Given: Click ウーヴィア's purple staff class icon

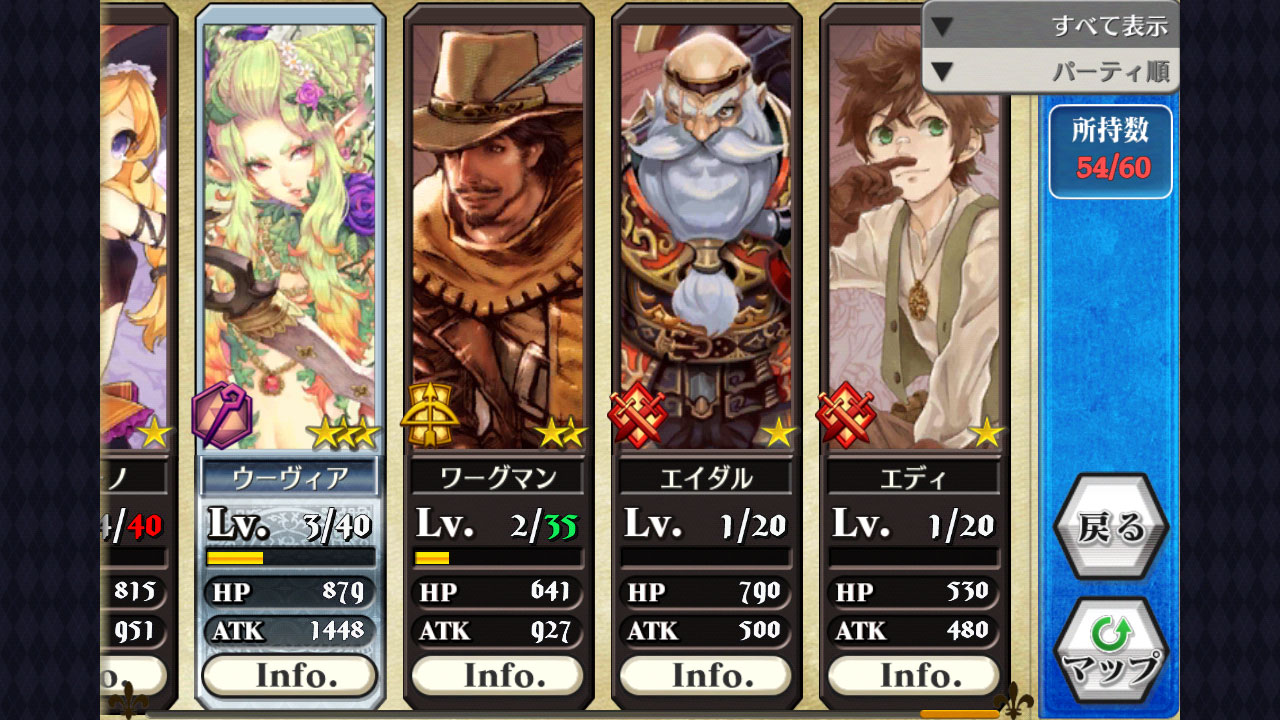Looking at the screenshot, I should pyautogui.click(x=222, y=415).
